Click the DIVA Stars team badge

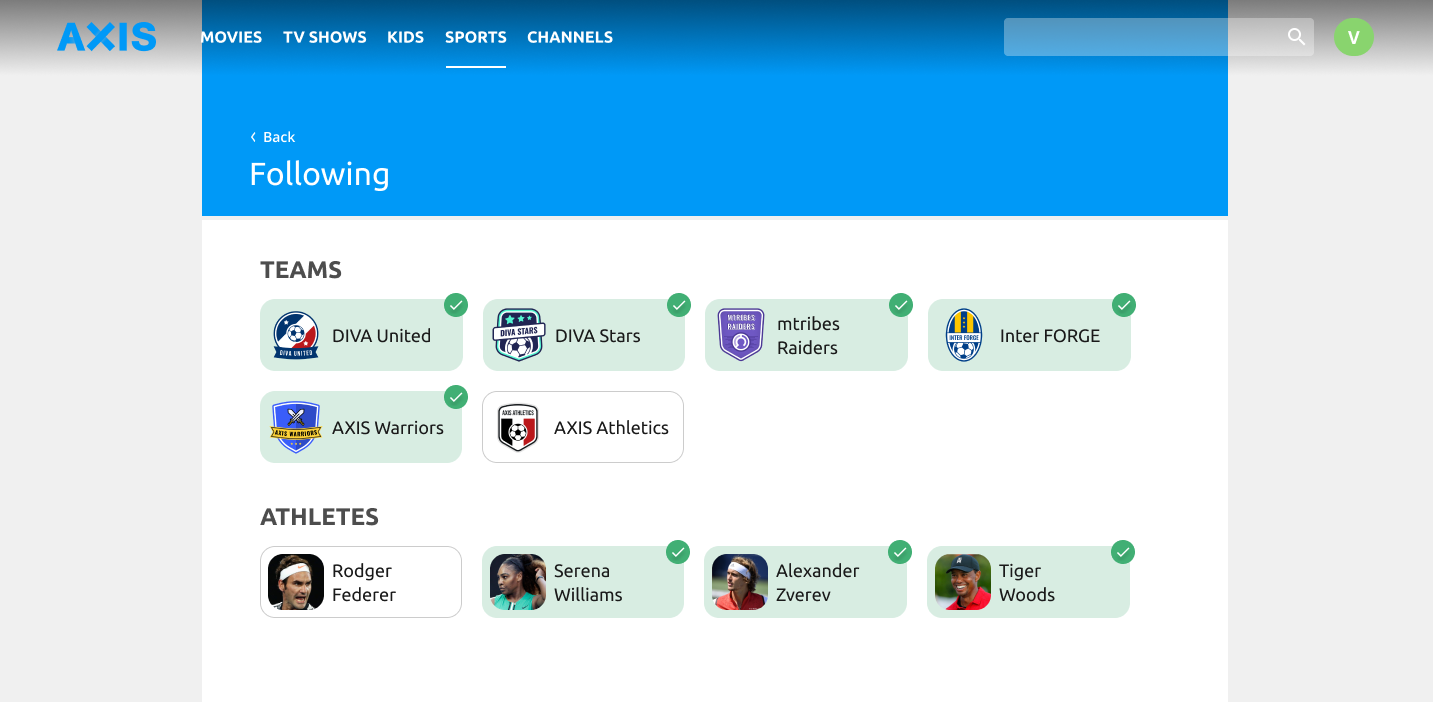coord(519,335)
